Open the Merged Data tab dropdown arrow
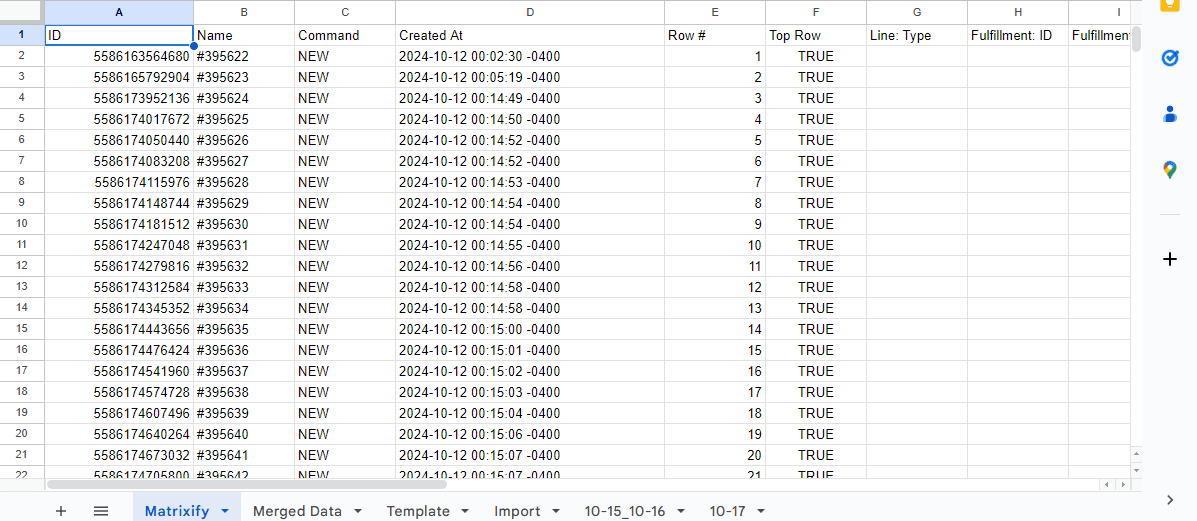This screenshot has height=521, width=1197. pyautogui.click(x=357, y=511)
